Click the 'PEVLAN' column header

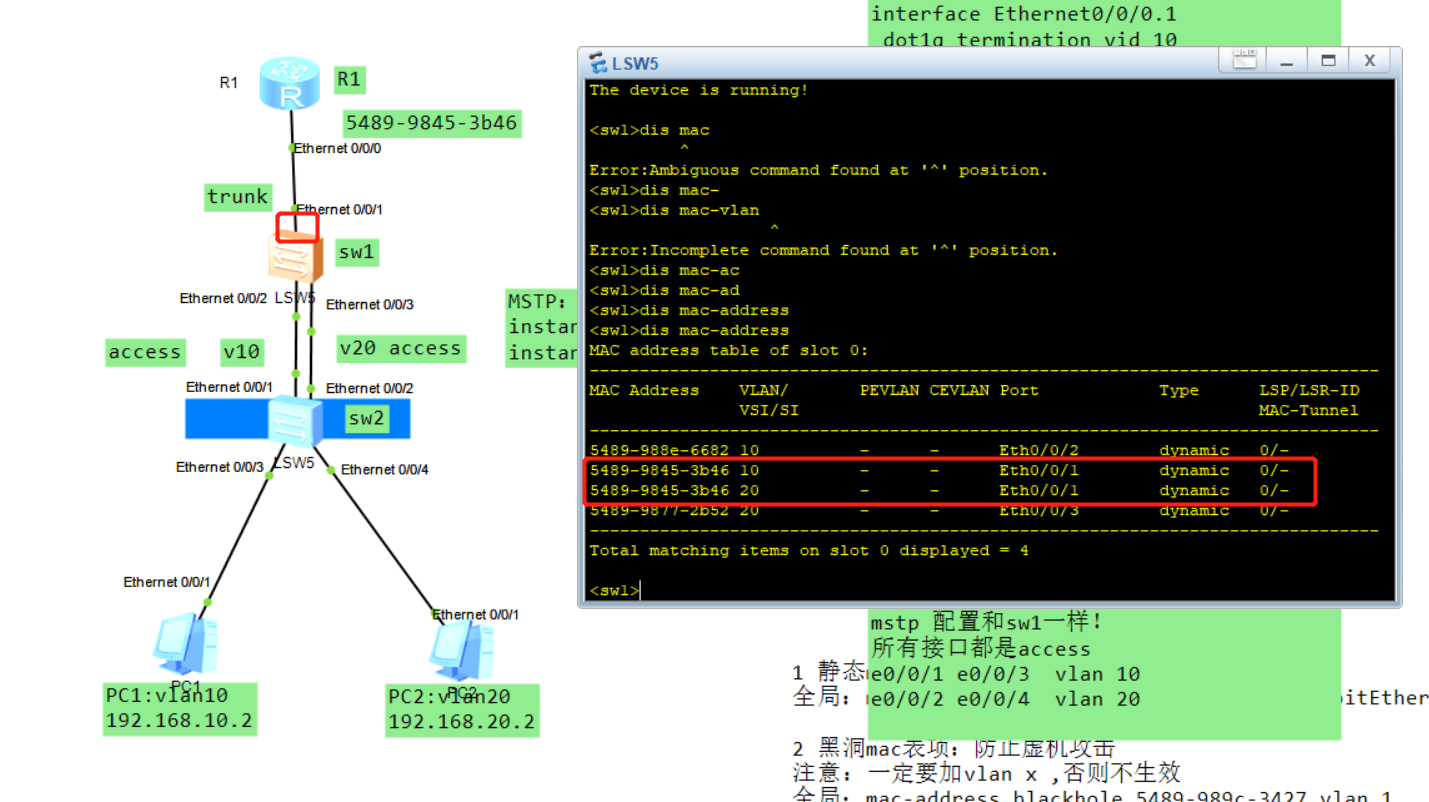tap(889, 390)
